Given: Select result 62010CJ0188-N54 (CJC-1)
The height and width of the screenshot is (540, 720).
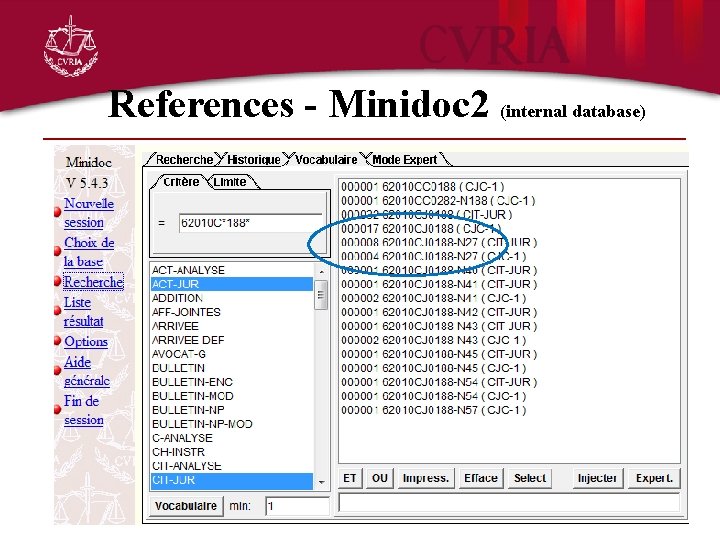Looking at the screenshot, I should (433, 396).
